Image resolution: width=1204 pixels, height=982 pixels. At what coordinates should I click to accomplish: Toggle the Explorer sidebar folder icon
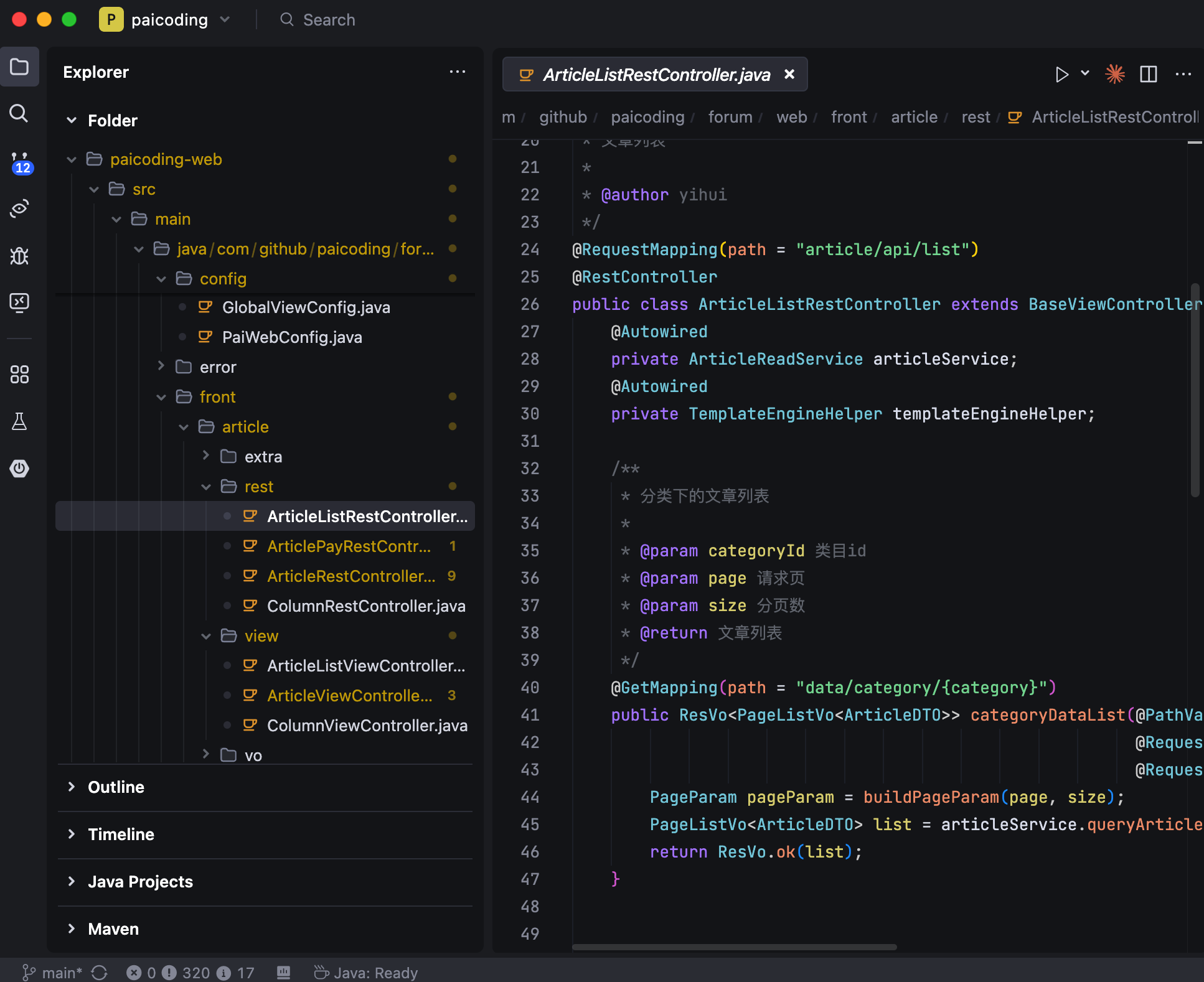pyautogui.click(x=19, y=67)
